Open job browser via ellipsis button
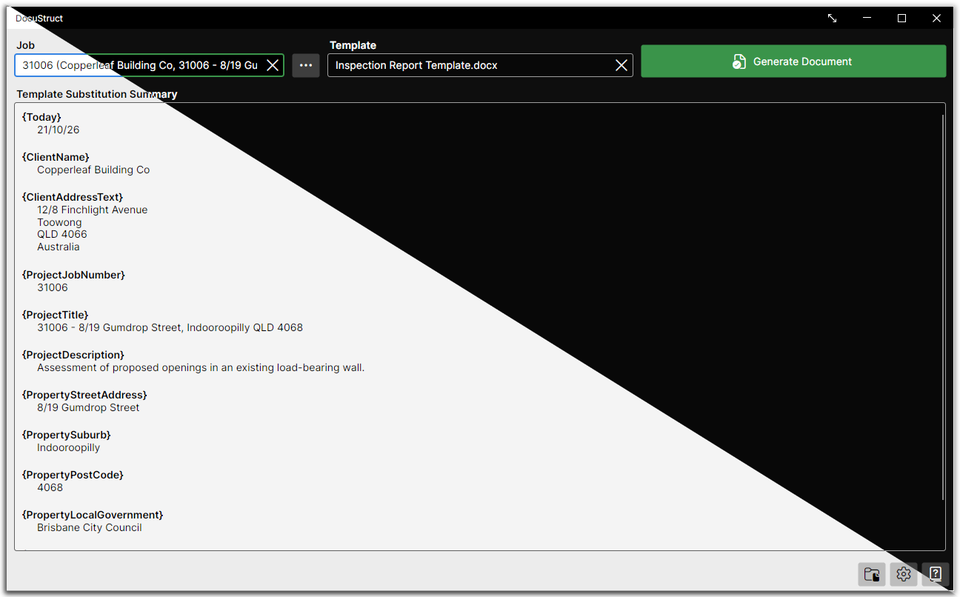The image size is (960, 597). tap(306, 66)
